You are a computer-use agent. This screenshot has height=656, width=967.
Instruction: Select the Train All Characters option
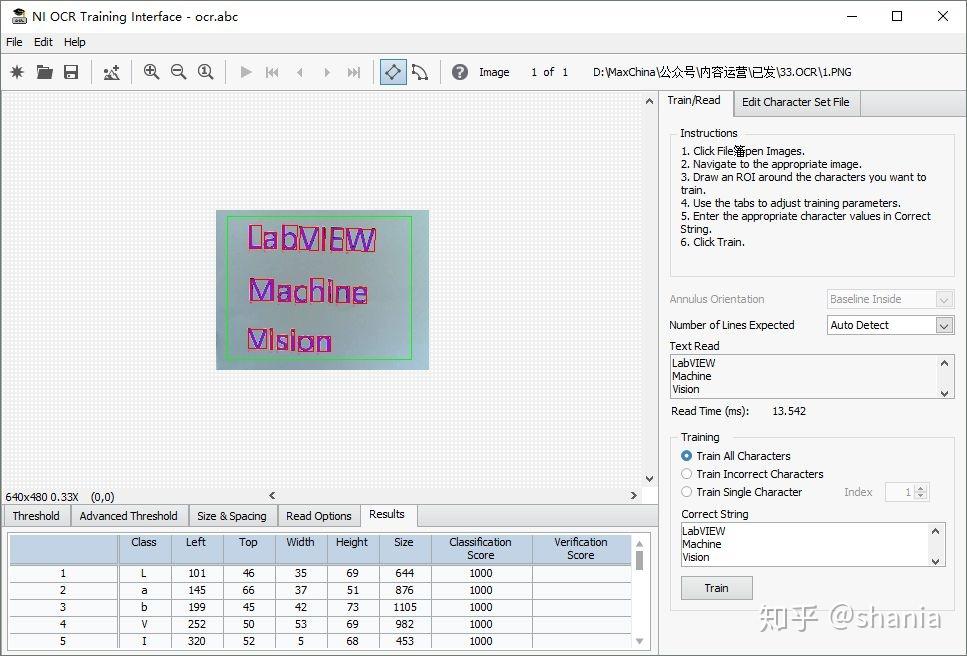click(x=686, y=456)
